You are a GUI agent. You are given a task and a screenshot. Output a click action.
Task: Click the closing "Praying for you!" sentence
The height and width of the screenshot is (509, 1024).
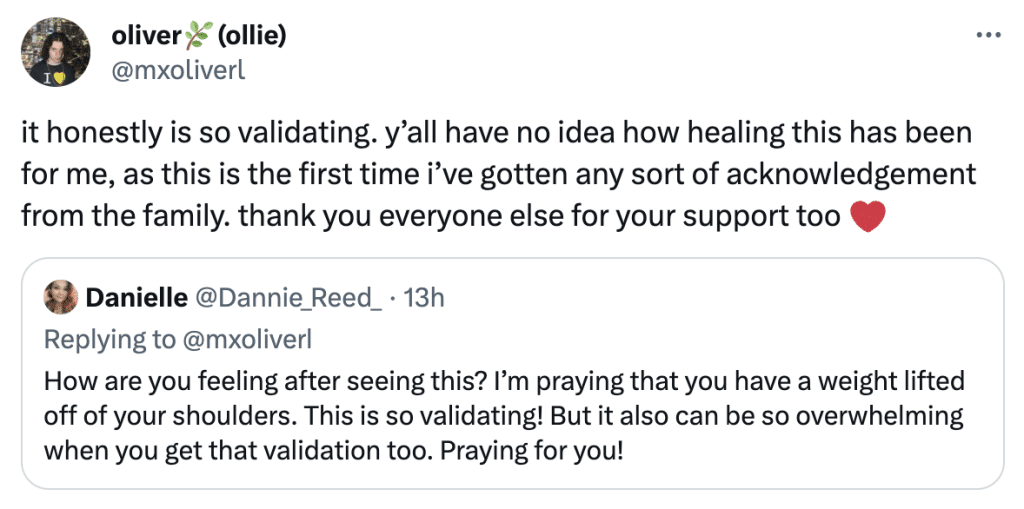click(528, 451)
